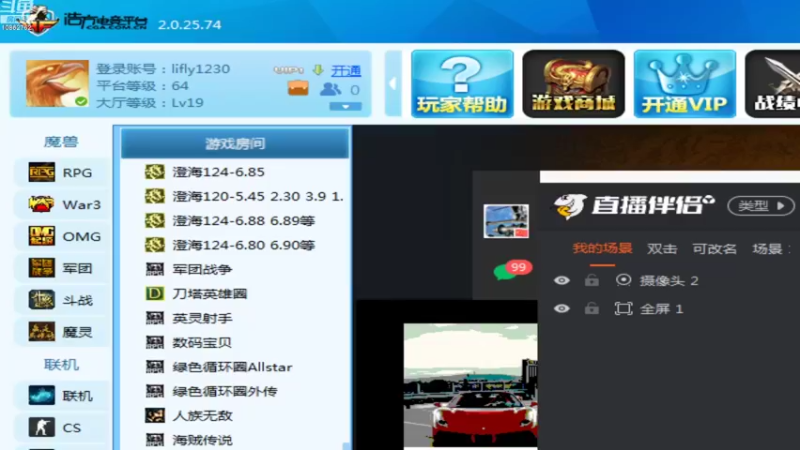Click the 开通 link

click(x=346, y=70)
